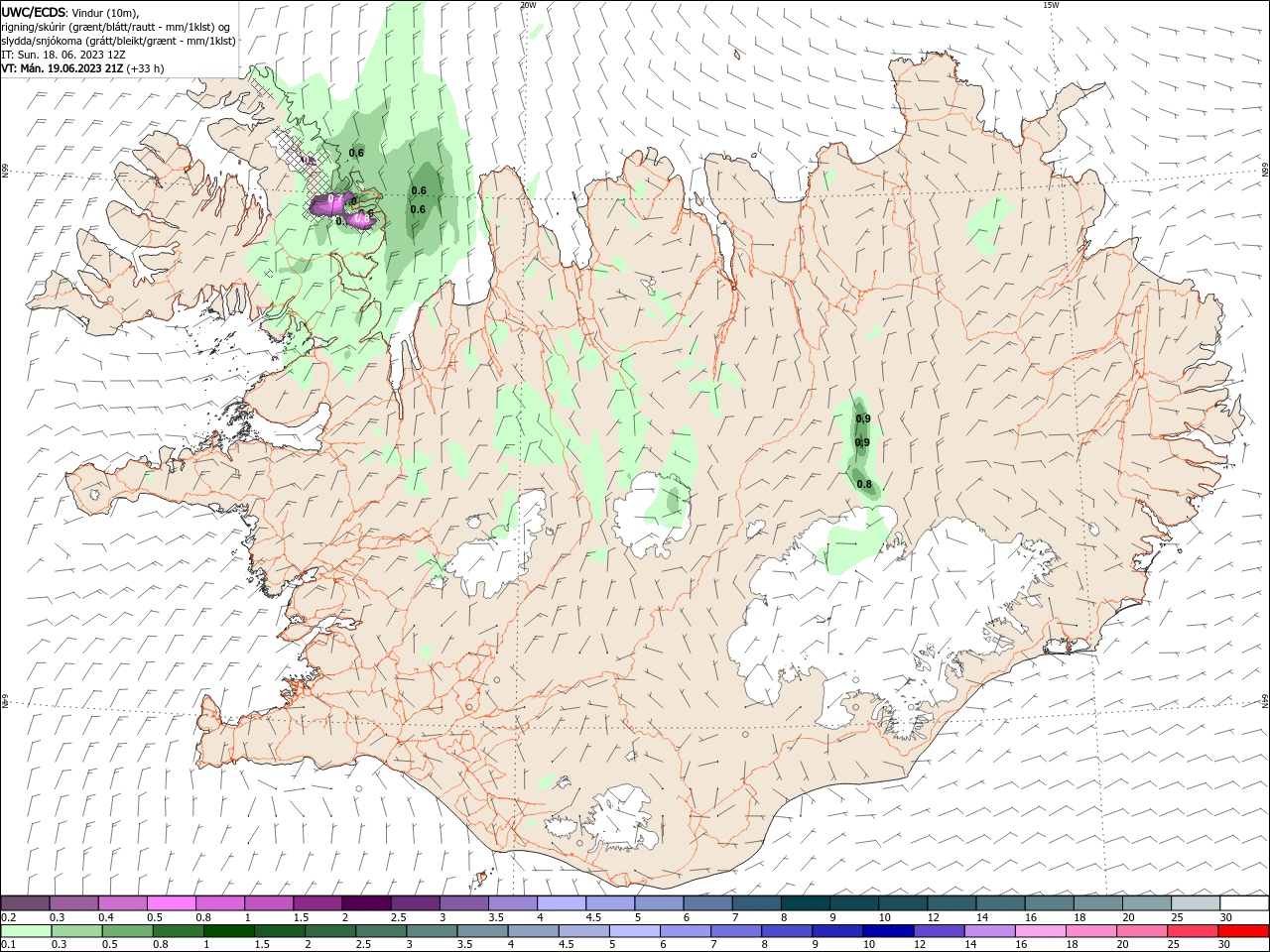Choose the upper legend swatch starting at 3.5

(x=512, y=903)
